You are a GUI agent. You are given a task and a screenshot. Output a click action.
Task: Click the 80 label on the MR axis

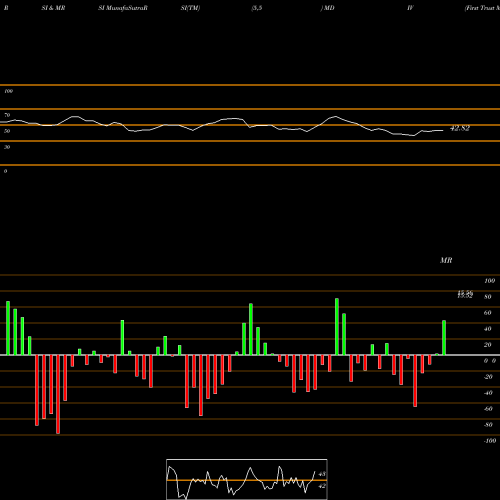[x=488, y=297]
